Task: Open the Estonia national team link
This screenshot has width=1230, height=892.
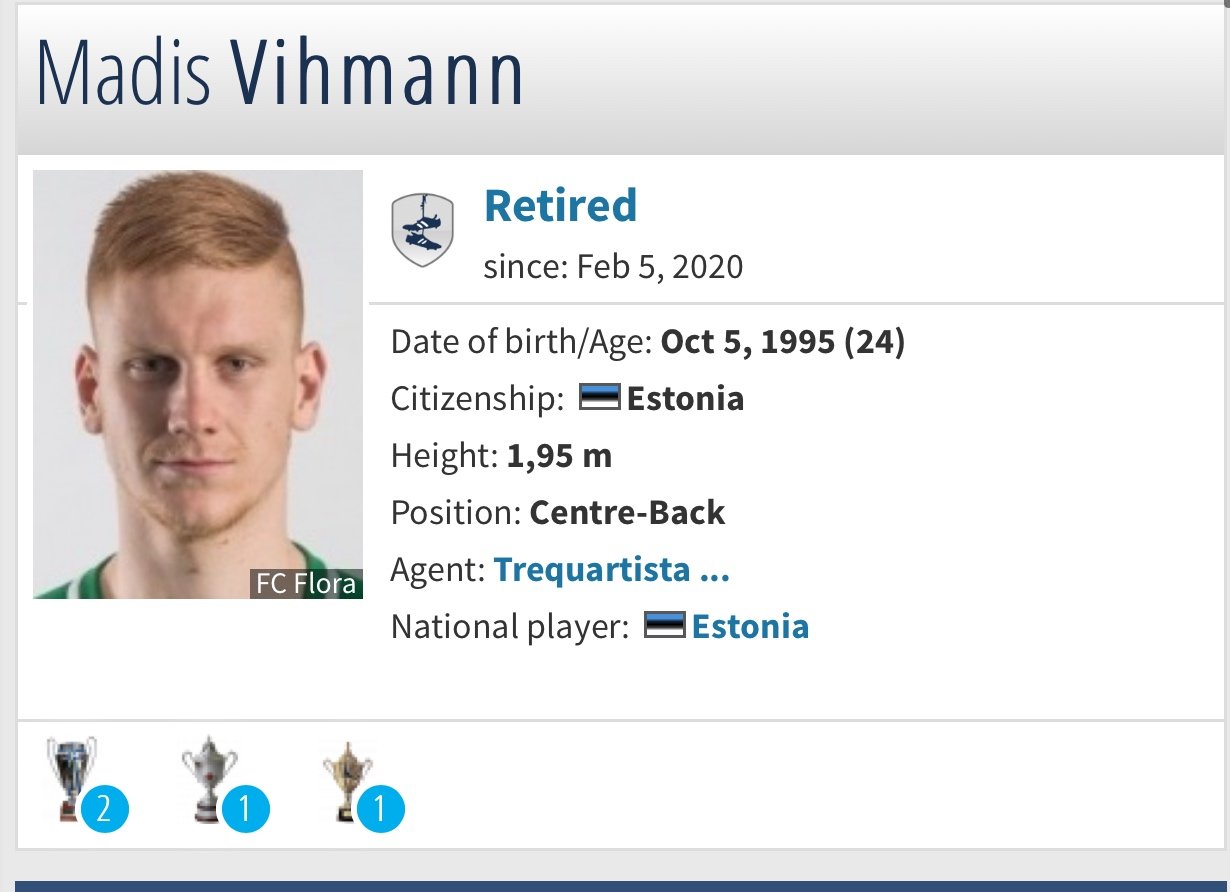Action: click(750, 627)
